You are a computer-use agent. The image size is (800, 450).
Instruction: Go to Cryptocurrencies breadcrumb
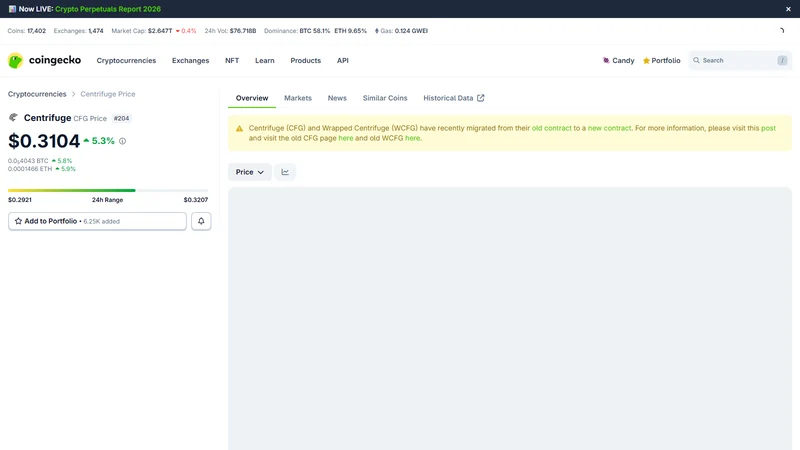tap(37, 94)
